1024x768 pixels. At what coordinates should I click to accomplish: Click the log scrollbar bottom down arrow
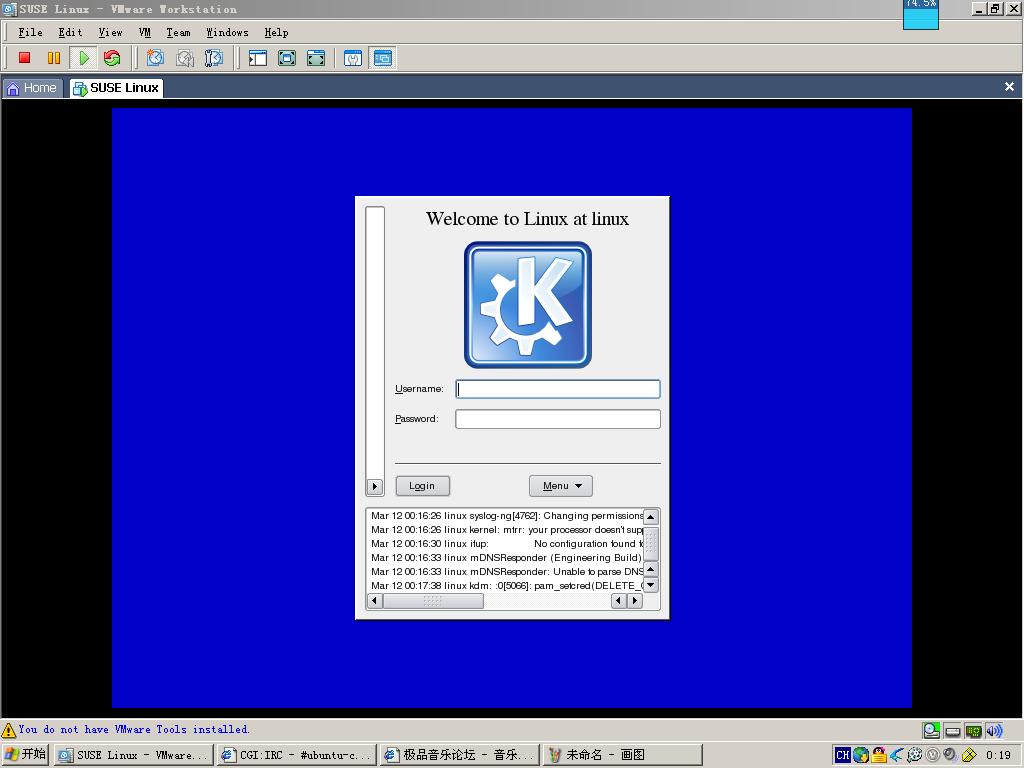650,585
